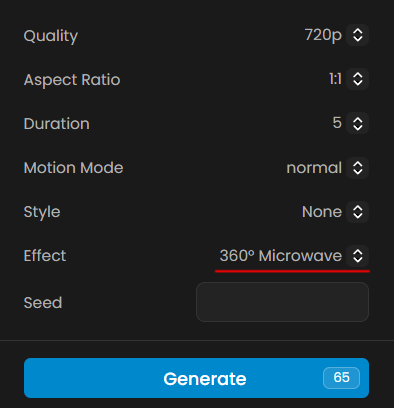Click the Motion Mode chevron icon
Screen dimensions: 394x408
[357, 168]
